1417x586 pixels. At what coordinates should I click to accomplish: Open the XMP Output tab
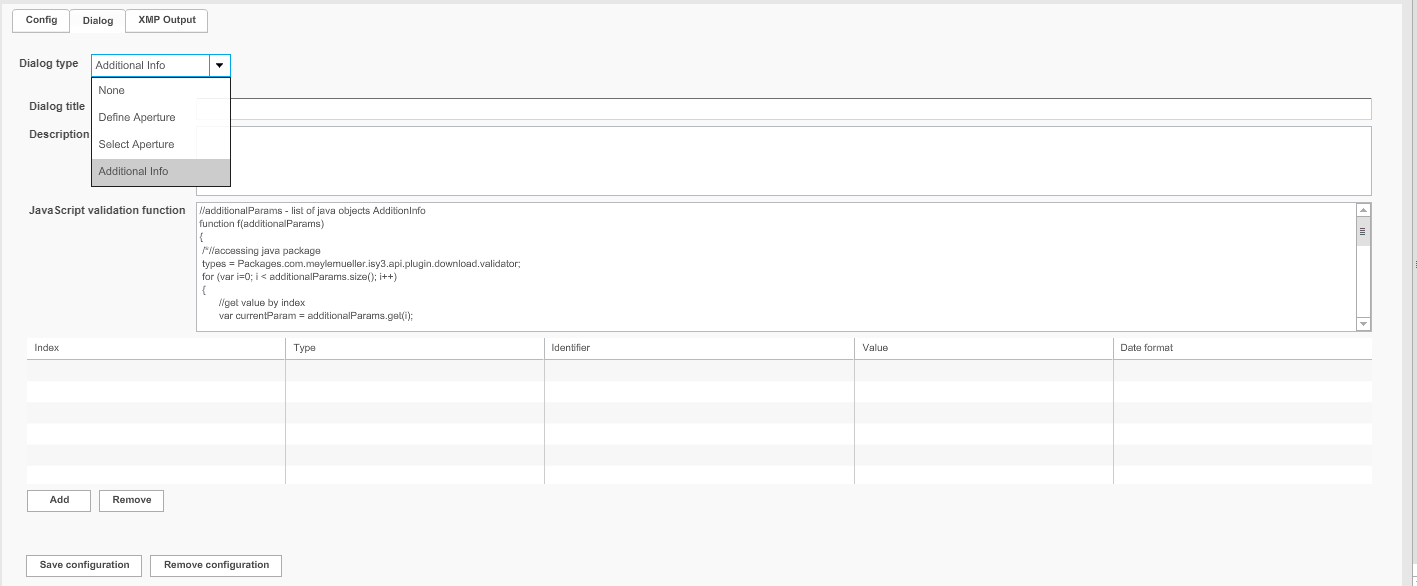[x=166, y=20]
